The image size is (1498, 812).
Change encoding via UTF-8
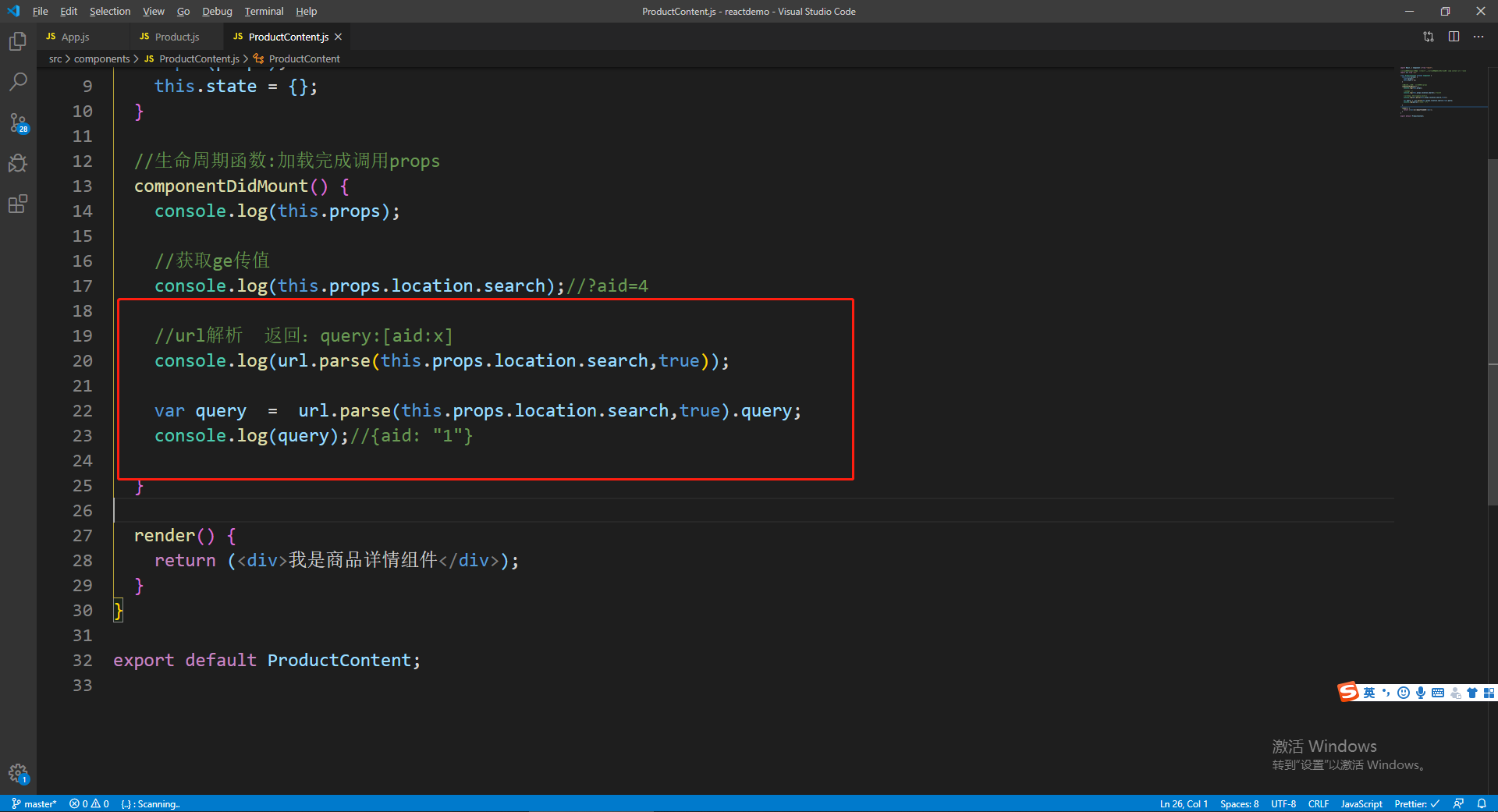pyautogui.click(x=1283, y=803)
